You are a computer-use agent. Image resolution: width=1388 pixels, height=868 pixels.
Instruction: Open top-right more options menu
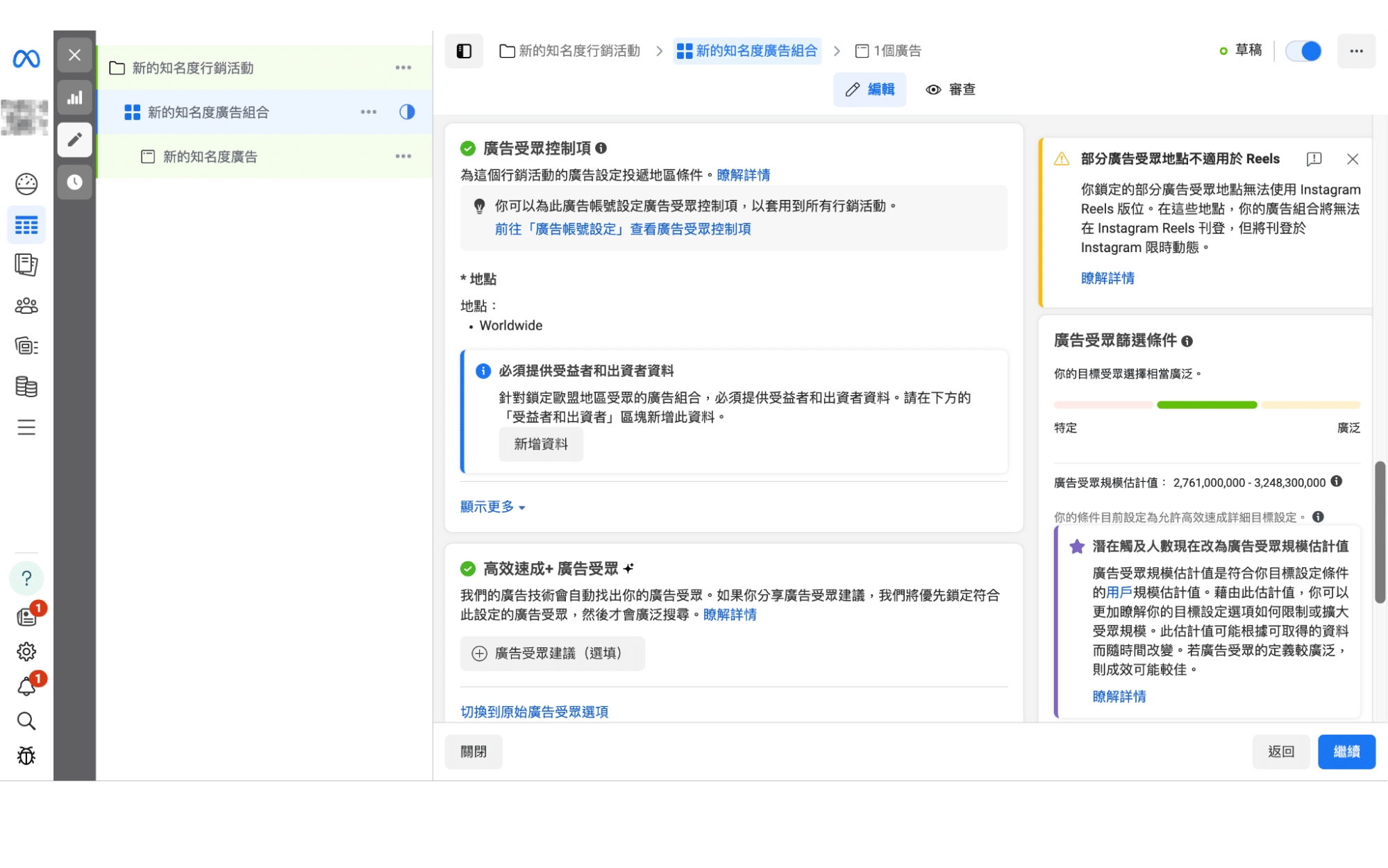[1355, 51]
